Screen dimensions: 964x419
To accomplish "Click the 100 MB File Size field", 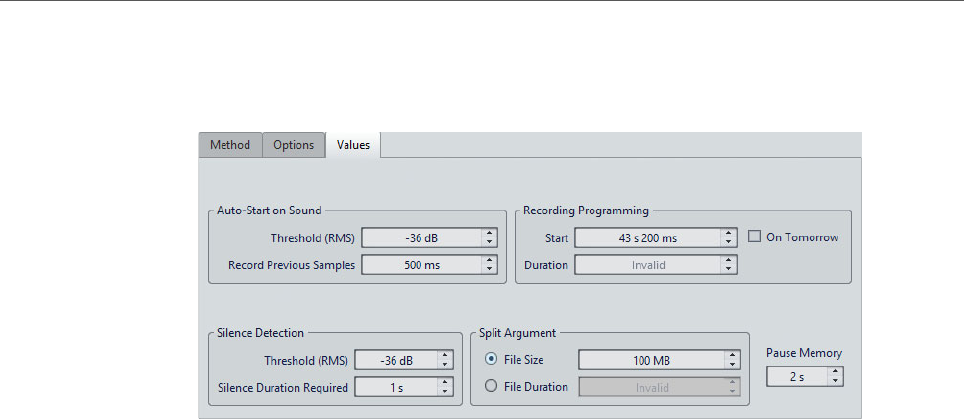I will click(x=651, y=360).
